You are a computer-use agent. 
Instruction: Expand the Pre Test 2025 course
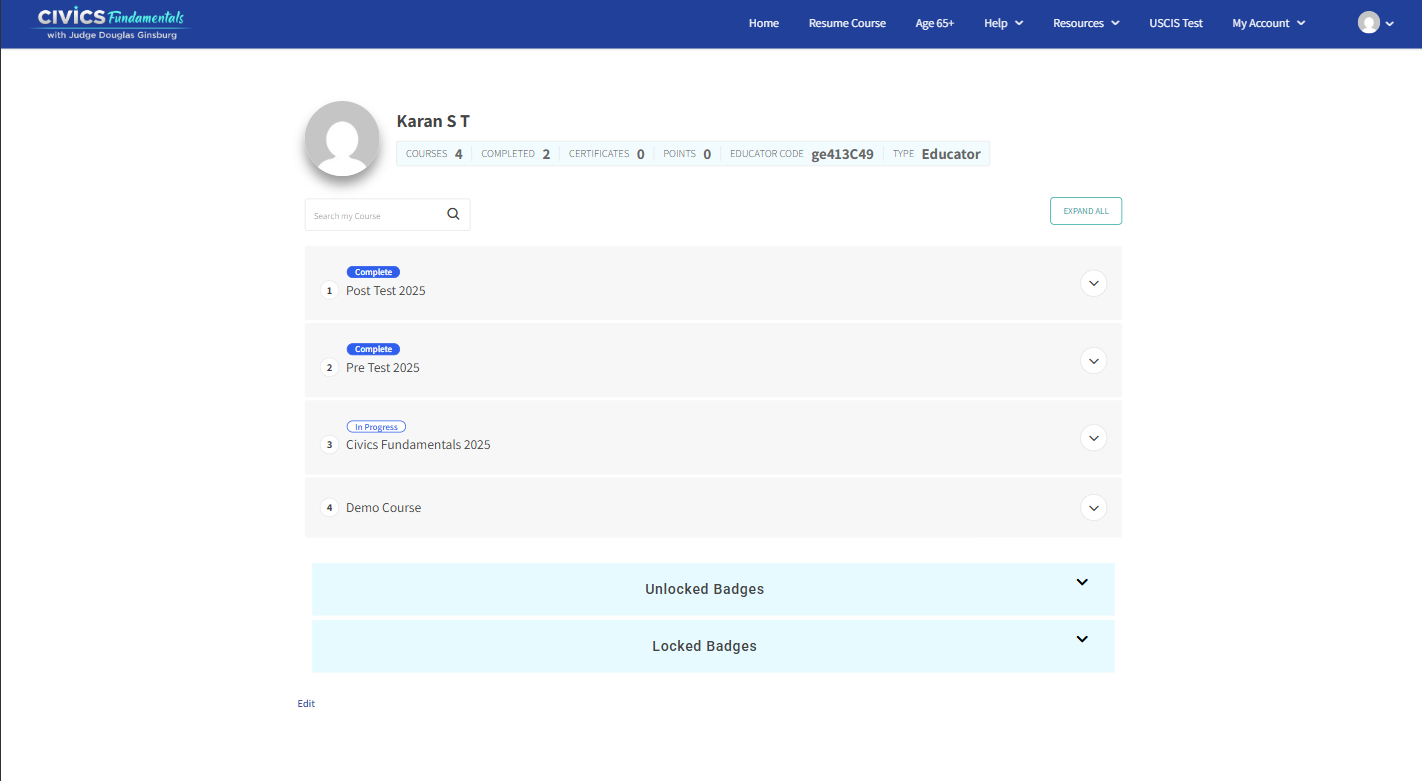pyautogui.click(x=1093, y=361)
